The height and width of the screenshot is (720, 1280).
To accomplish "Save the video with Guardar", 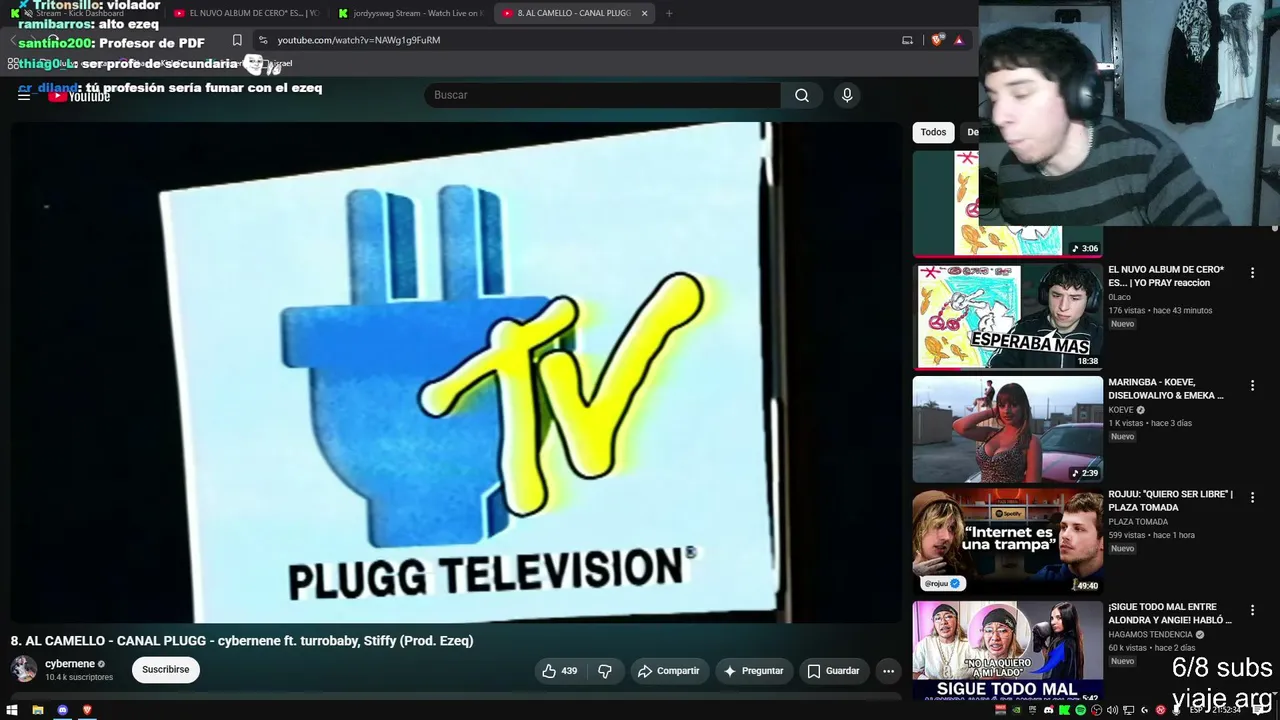I will pyautogui.click(x=833, y=671).
